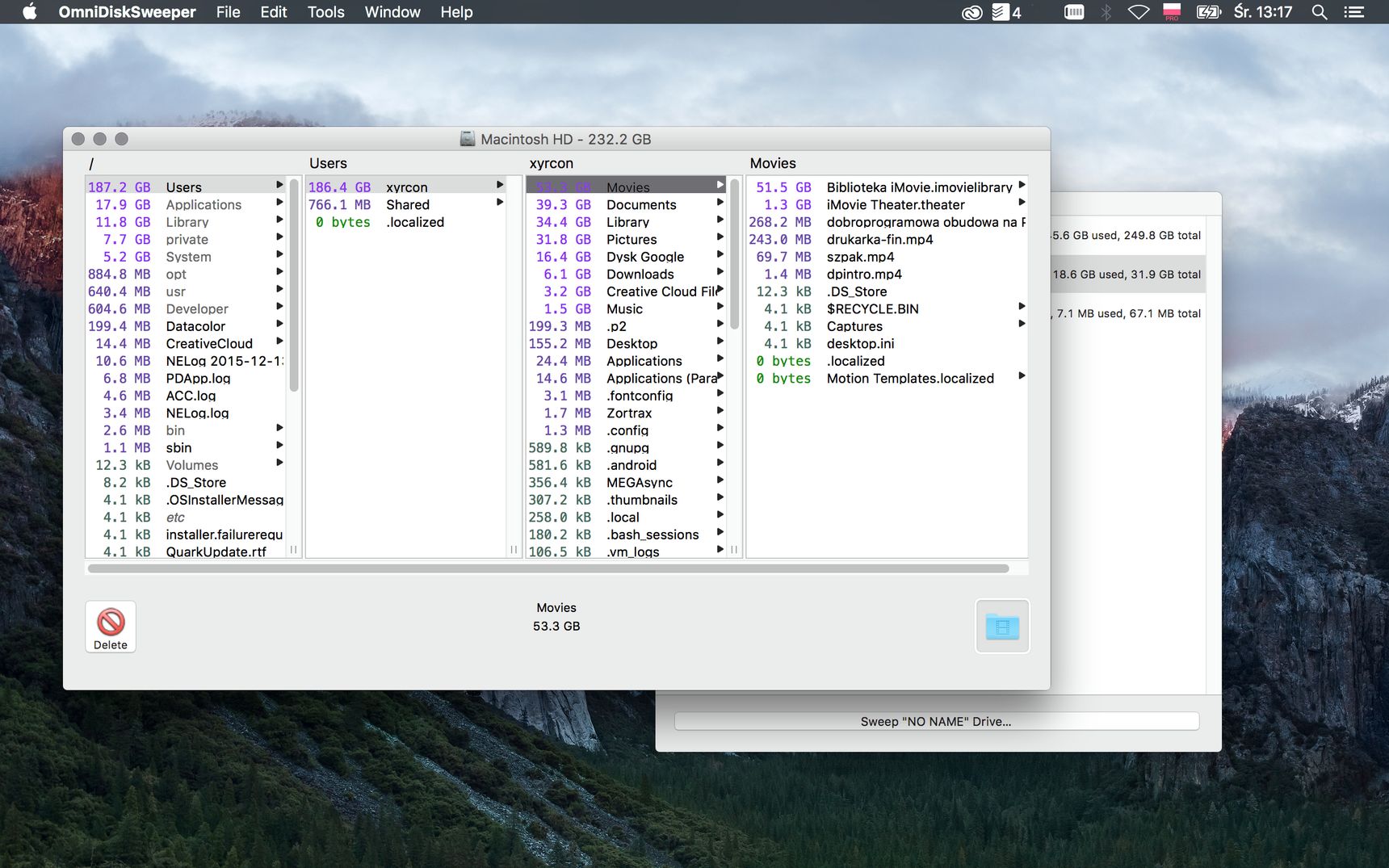Click the xyrcon column vertical scrollbar
The height and width of the screenshot is (868, 1389).
(x=735, y=254)
